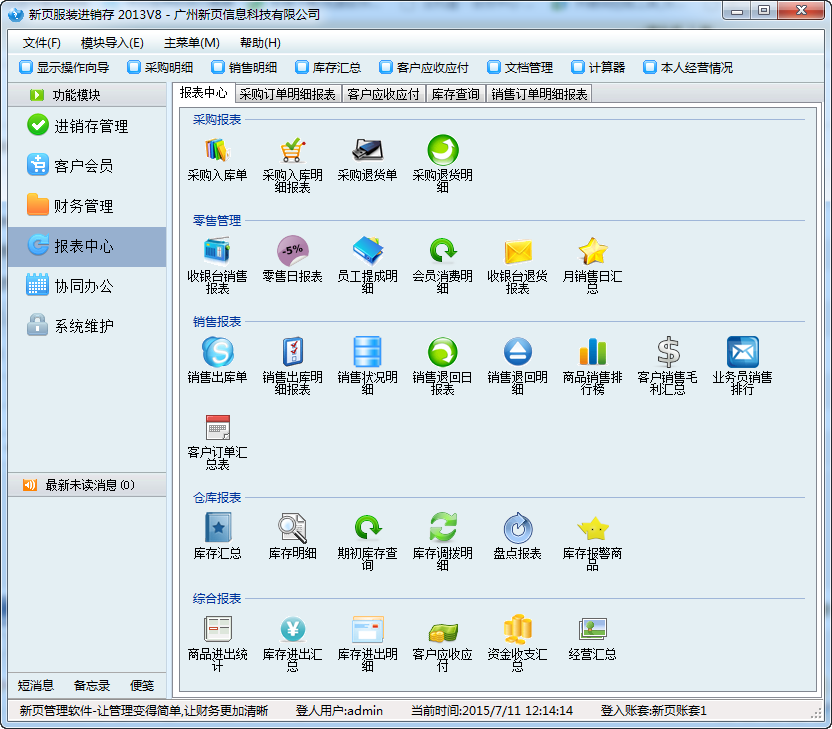Switch to 客户应收应付 tab
832x729 pixels.
(383, 94)
